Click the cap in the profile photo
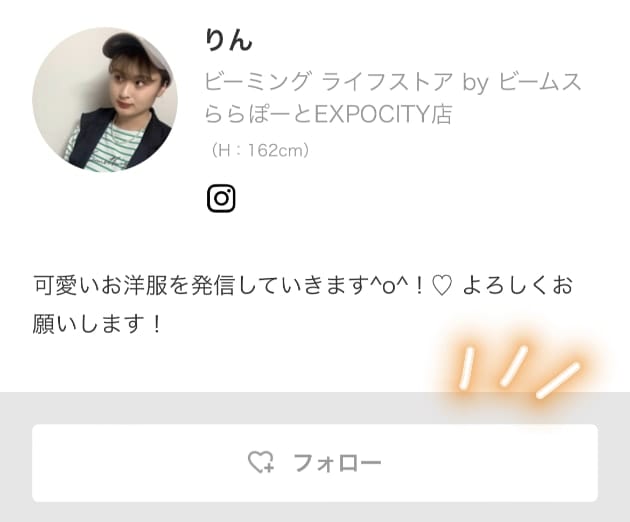This screenshot has height=522, width=630. pos(135,50)
